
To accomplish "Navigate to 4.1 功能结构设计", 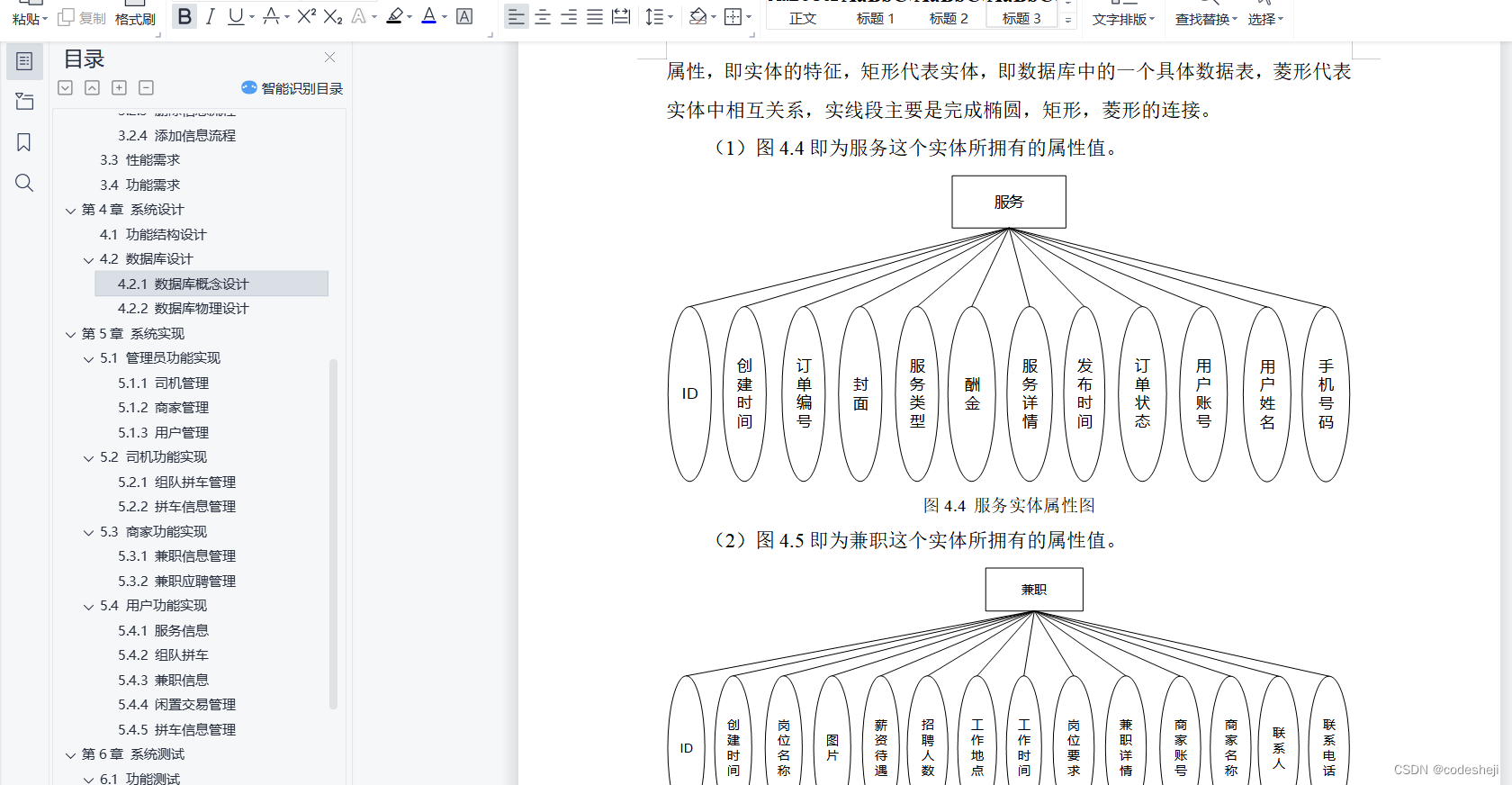I will pyautogui.click(x=153, y=235).
